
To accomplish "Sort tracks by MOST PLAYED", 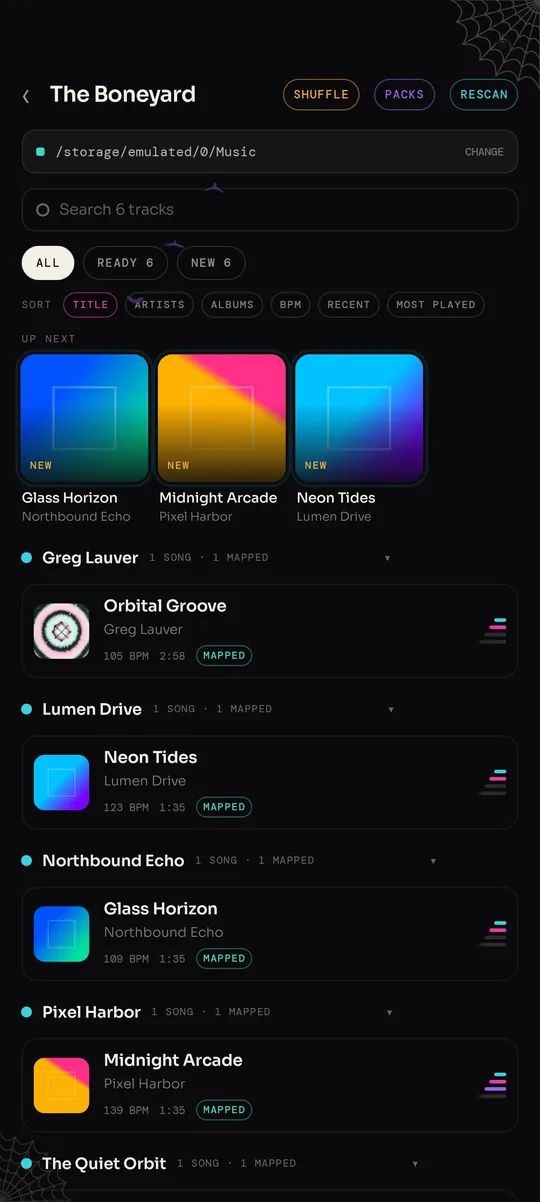I will click(x=436, y=305).
